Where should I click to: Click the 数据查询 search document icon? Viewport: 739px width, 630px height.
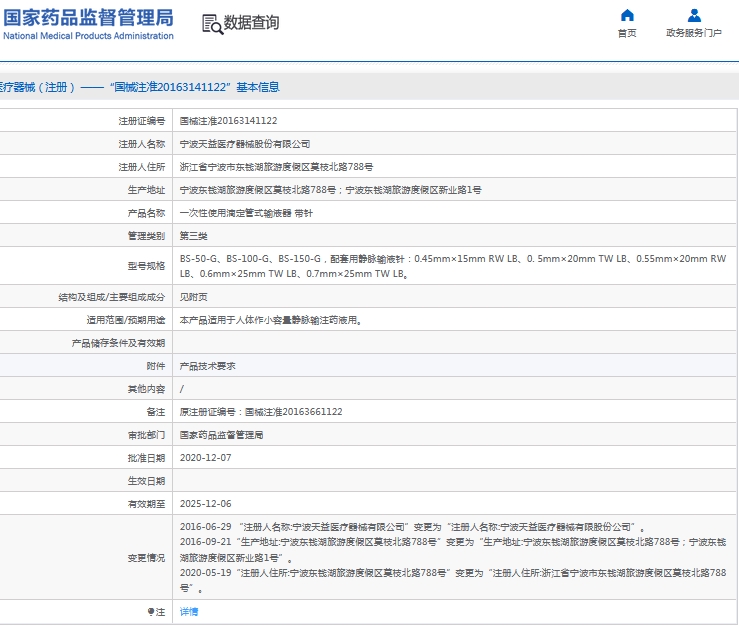tap(212, 24)
